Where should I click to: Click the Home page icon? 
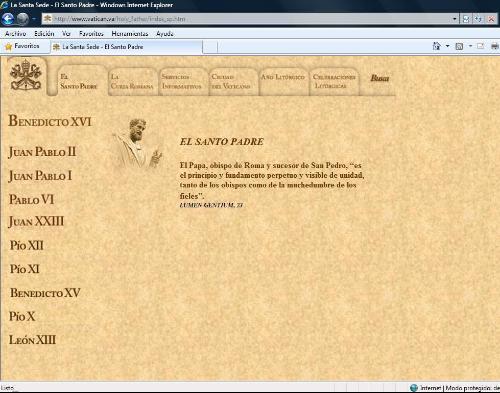[436, 46]
